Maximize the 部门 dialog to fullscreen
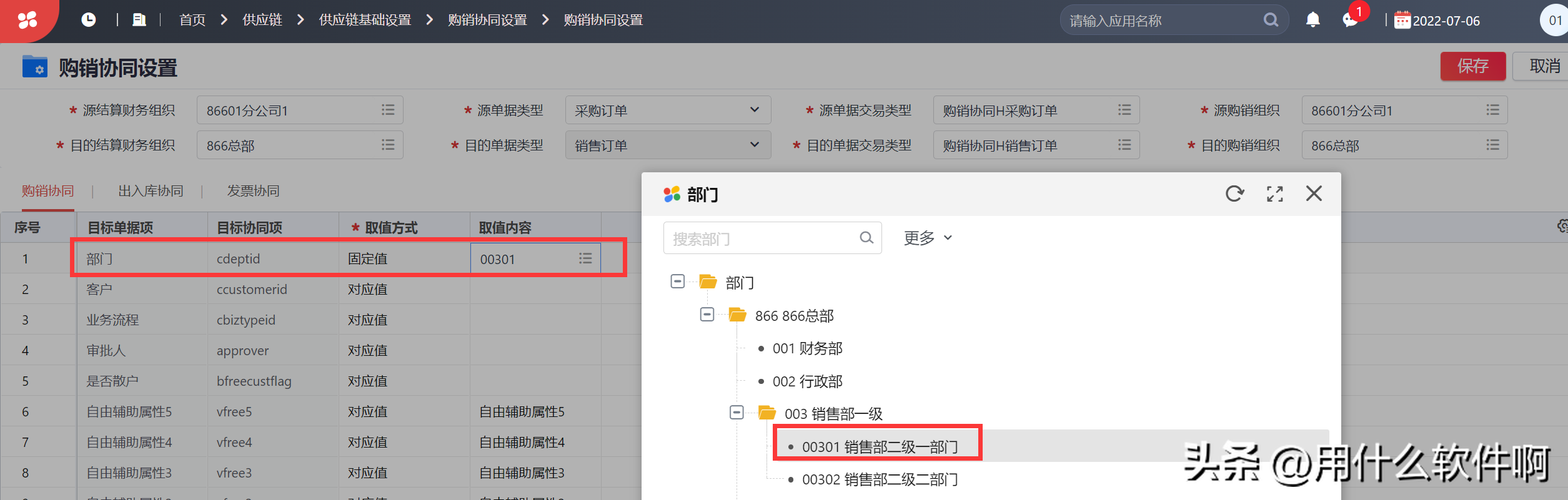The height and width of the screenshot is (500, 1568). 1274,194
